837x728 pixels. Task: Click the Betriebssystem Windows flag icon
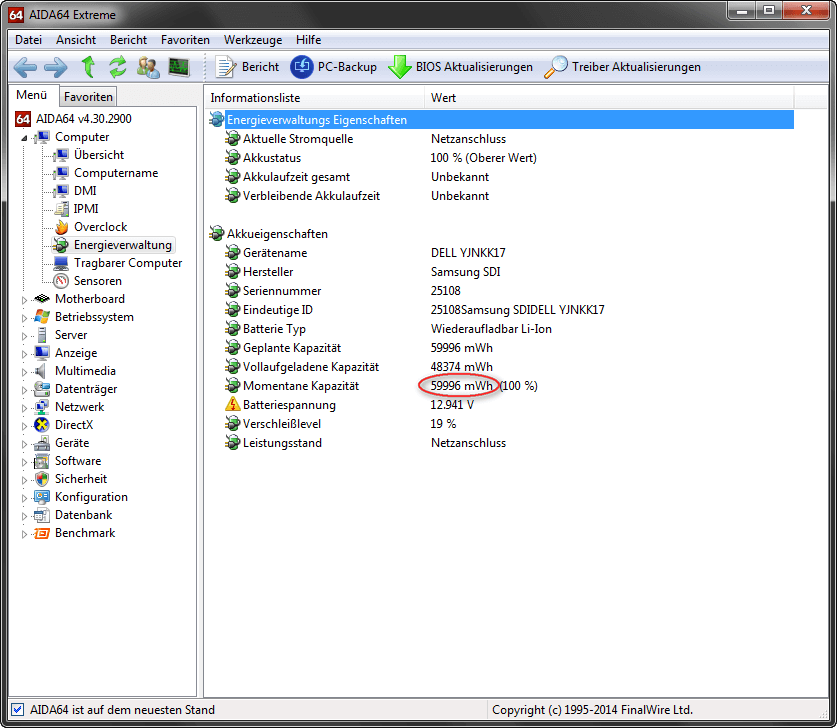pyautogui.click(x=42, y=317)
